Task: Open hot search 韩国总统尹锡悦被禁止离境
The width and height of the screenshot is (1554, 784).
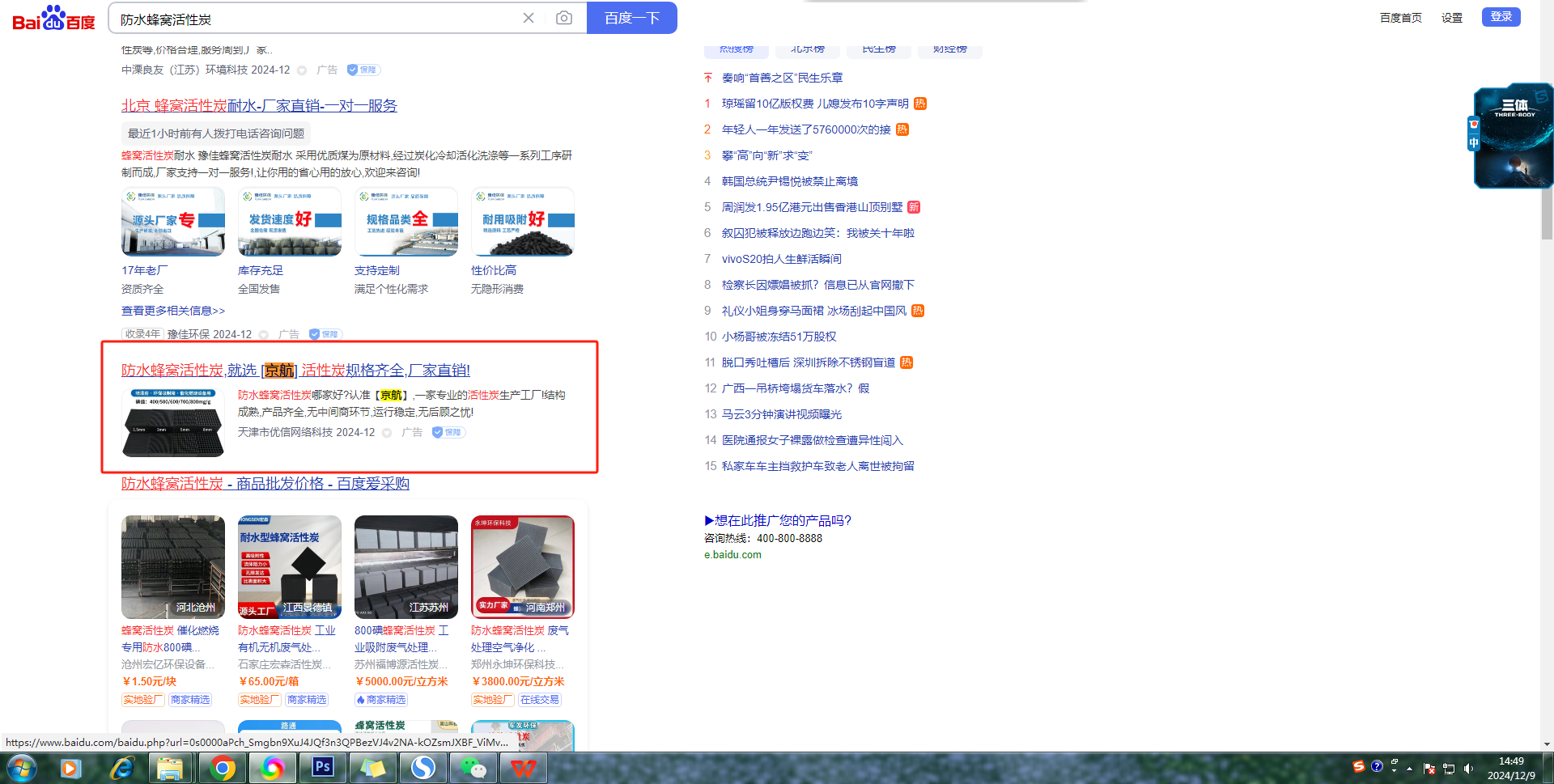Action: point(790,181)
